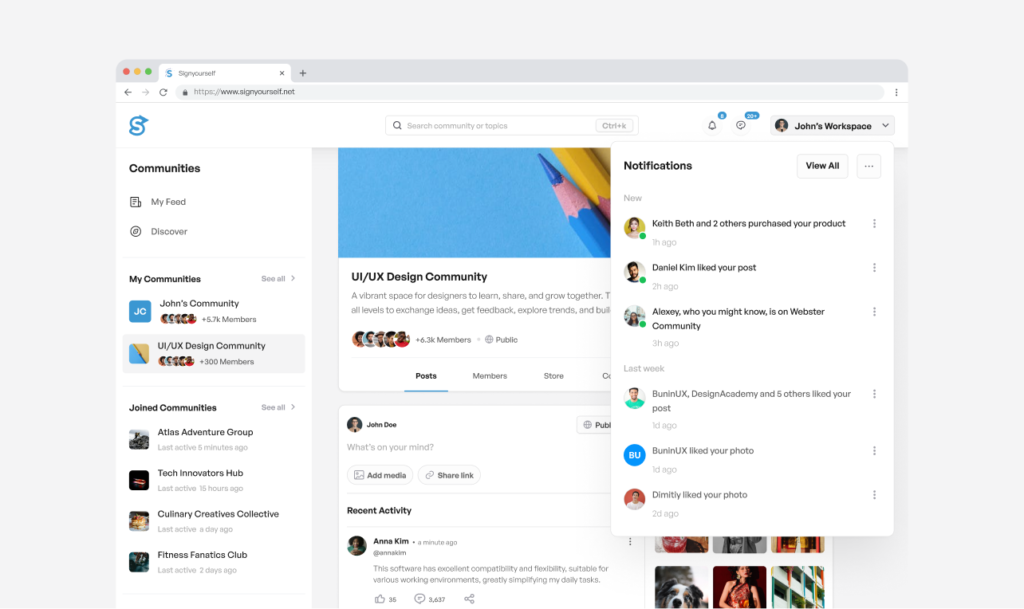Click the search community or topics field
This screenshot has height=609, width=1024.
[500, 126]
